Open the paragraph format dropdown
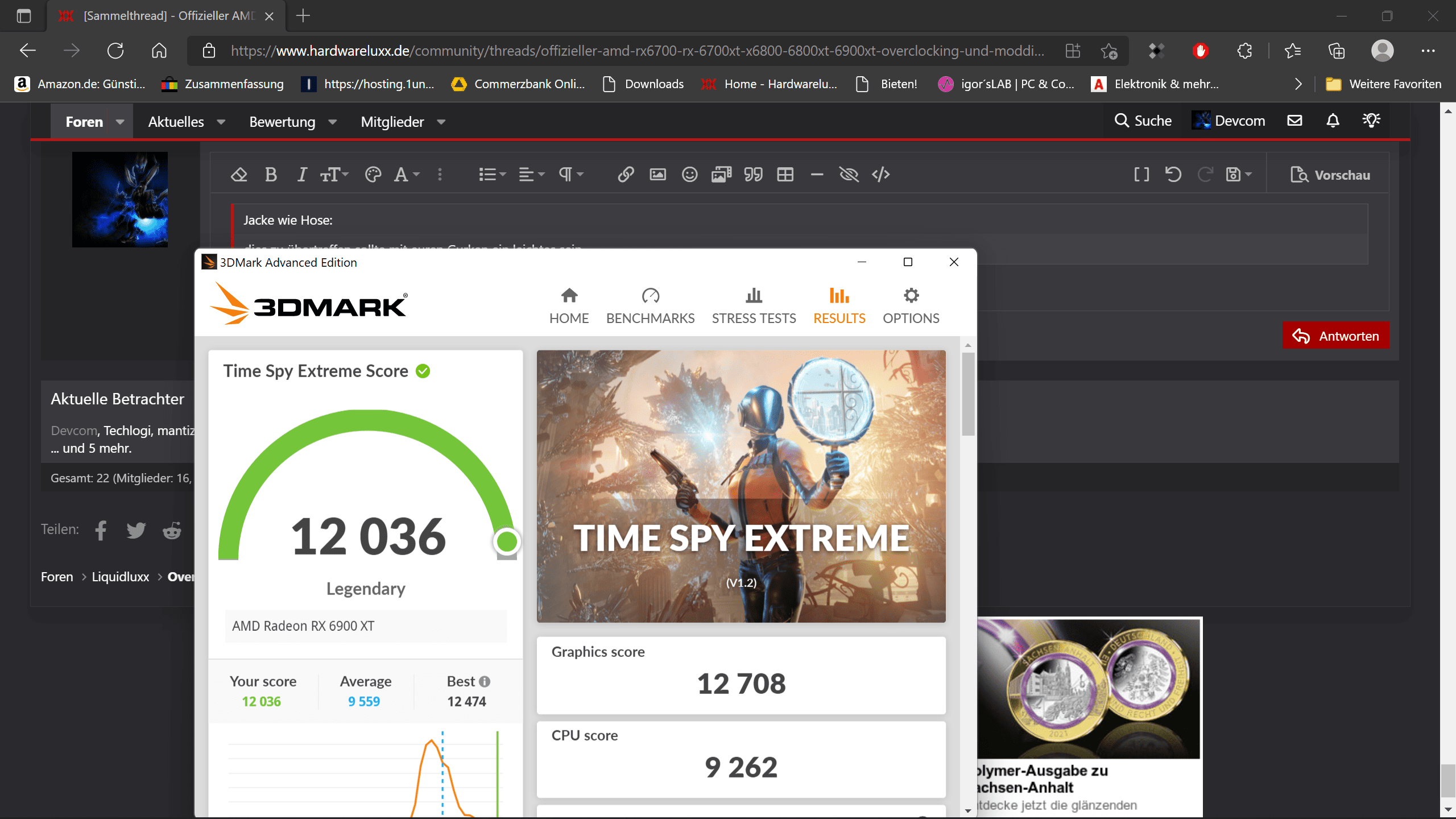The width and height of the screenshot is (1456, 819). pos(571,175)
